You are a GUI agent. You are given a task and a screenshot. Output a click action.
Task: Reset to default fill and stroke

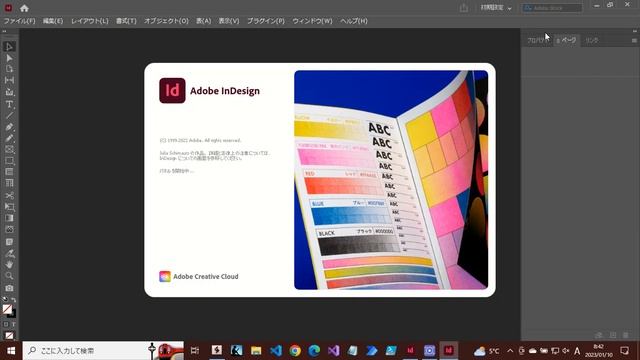tap(5, 300)
